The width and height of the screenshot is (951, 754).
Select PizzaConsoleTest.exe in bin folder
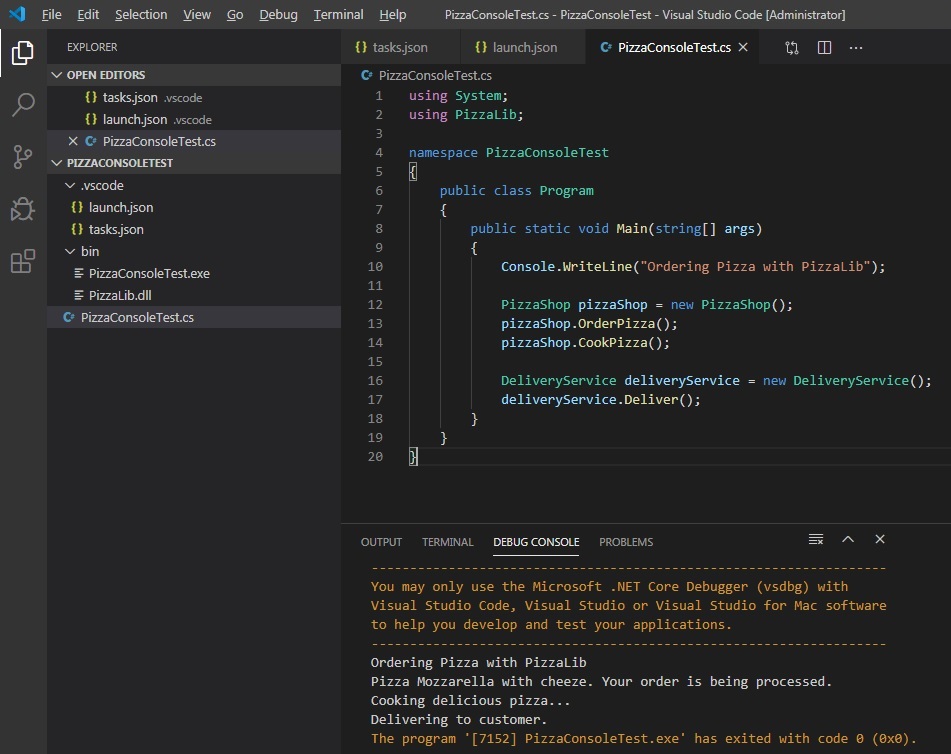[x=194, y=274]
